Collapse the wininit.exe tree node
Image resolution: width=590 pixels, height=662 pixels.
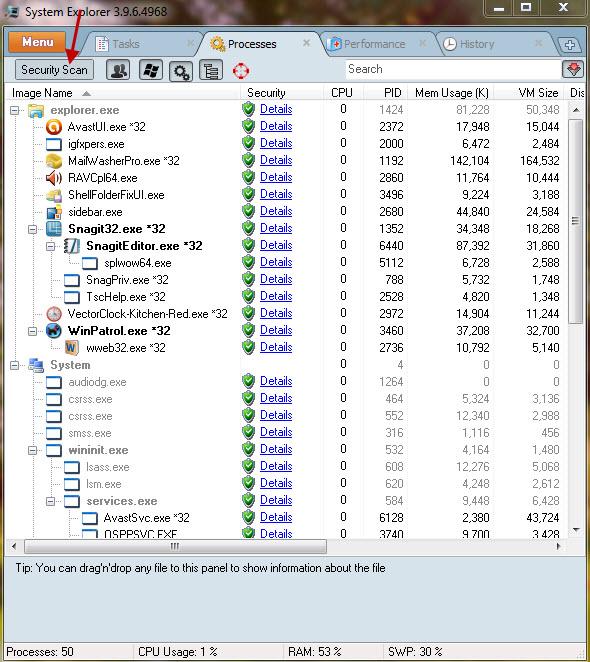click(x=33, y=450)
